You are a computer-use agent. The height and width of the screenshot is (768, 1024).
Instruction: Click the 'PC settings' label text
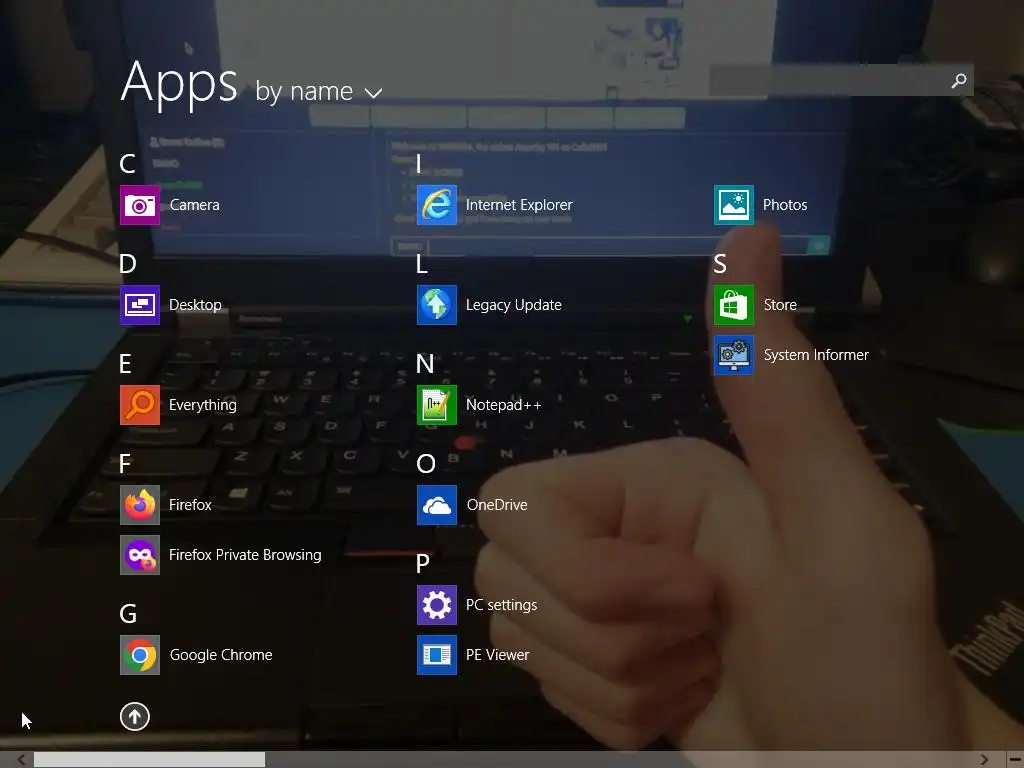coord(502,605)
